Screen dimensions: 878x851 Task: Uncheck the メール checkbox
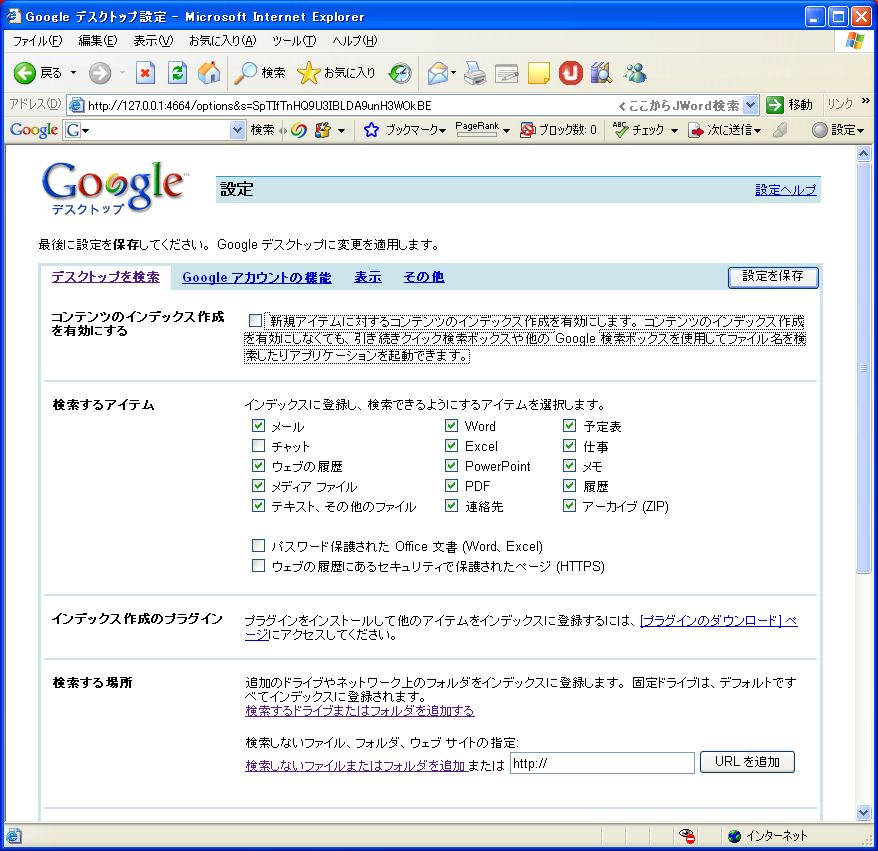pos(258,426)
